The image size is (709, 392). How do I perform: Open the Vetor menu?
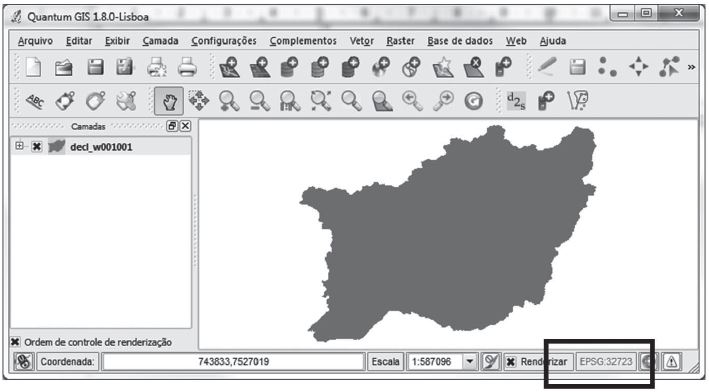point(362,41)
